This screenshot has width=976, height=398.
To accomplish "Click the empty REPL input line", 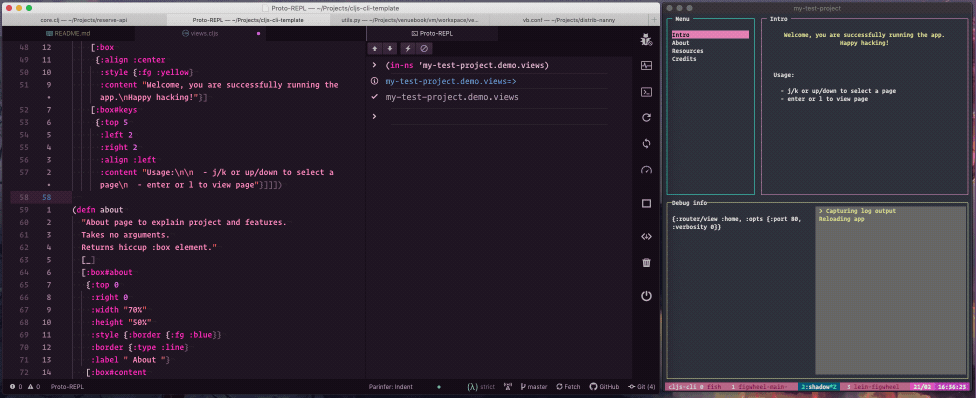I will click(x=498, y=116).
